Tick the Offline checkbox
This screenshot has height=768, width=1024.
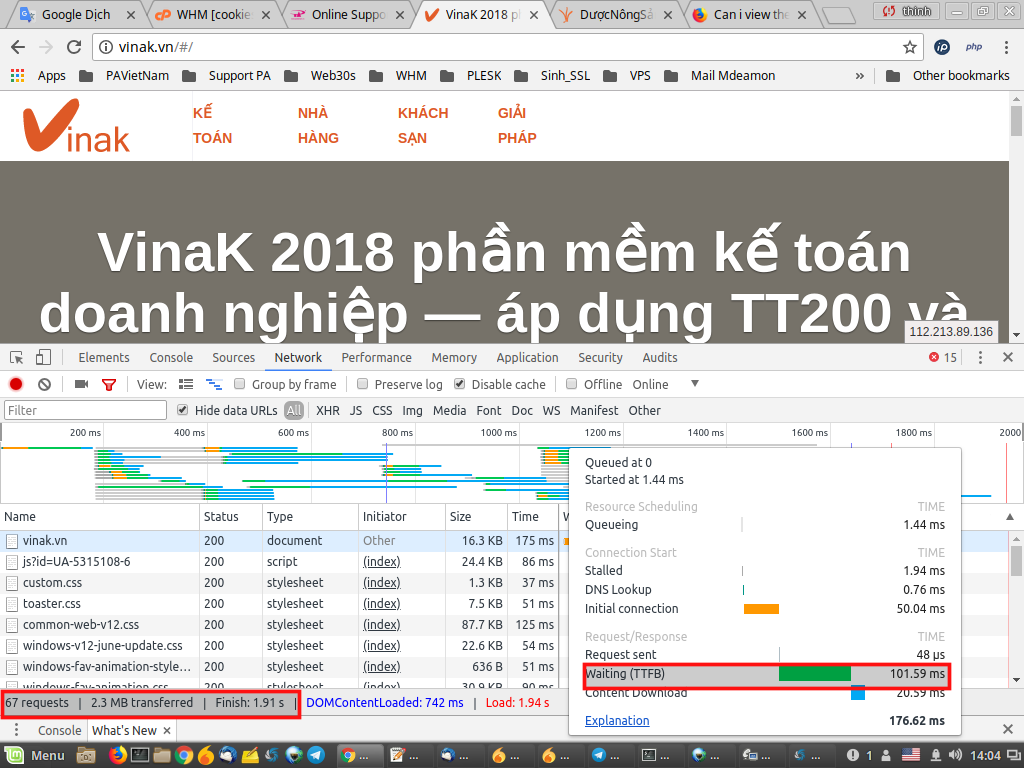[571, 384]
